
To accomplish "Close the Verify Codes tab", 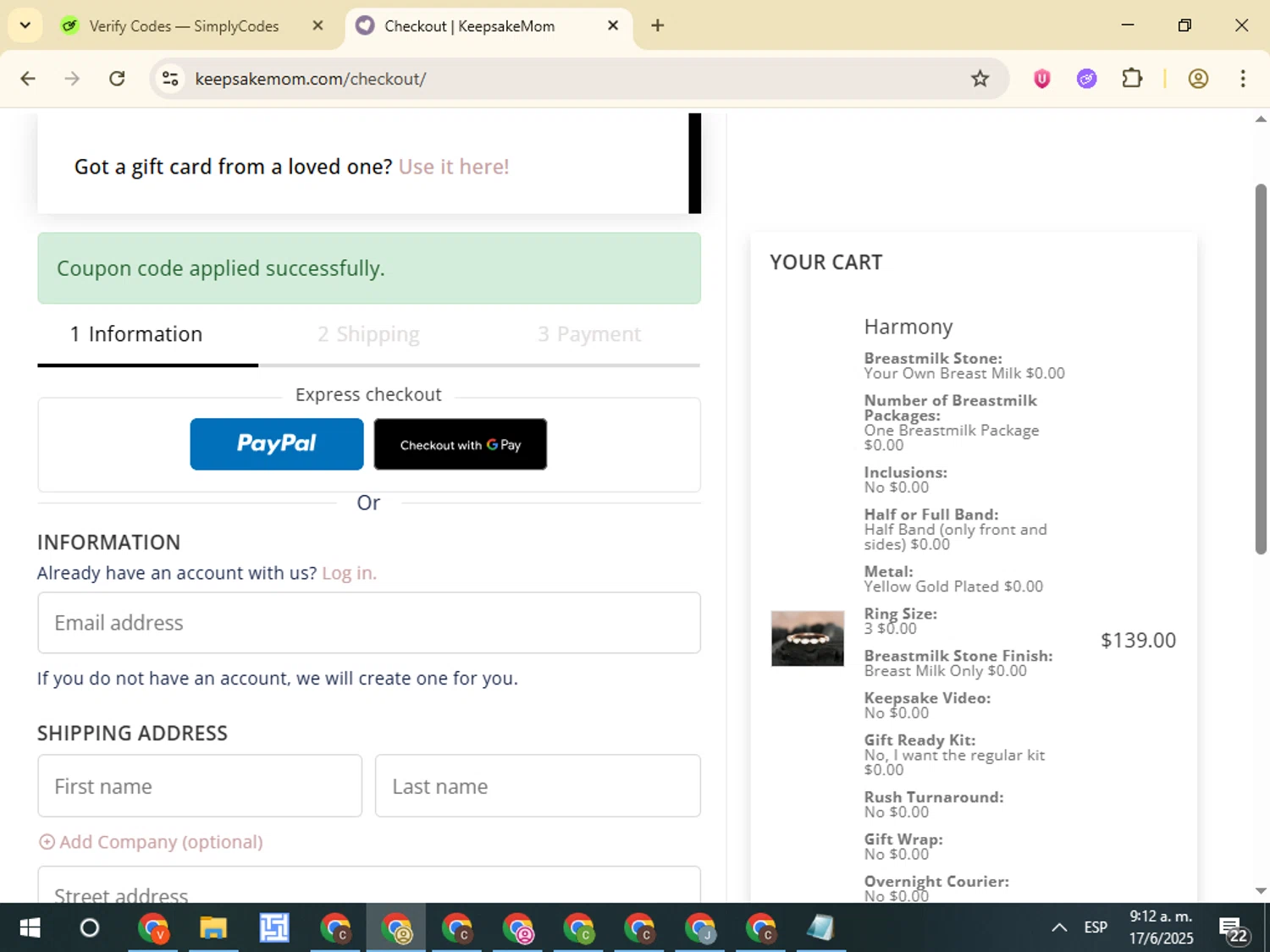I will (x=317, y=25).
